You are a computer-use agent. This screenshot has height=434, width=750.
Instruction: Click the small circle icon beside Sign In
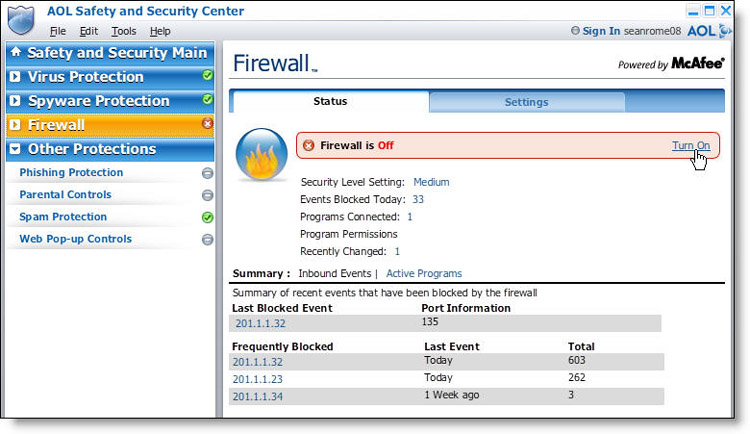coord(575,31)
